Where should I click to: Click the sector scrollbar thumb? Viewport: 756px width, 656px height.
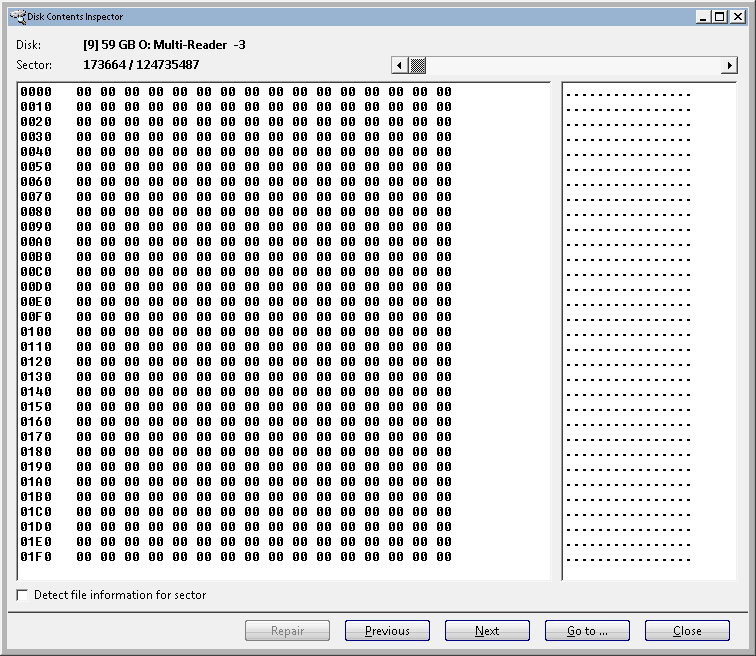pos(417,66)
